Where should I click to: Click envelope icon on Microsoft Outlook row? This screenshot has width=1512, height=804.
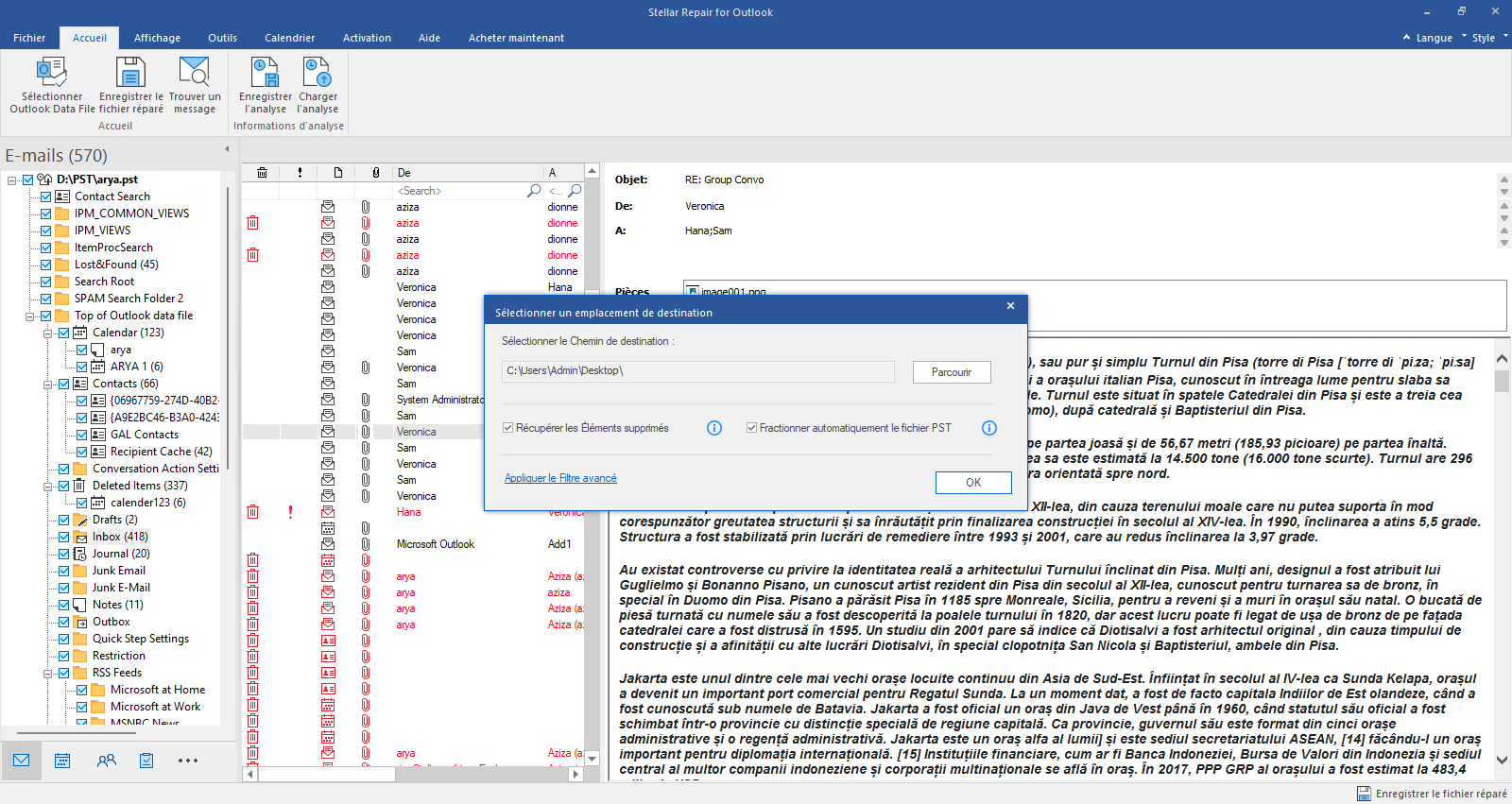tap(328, 544)
